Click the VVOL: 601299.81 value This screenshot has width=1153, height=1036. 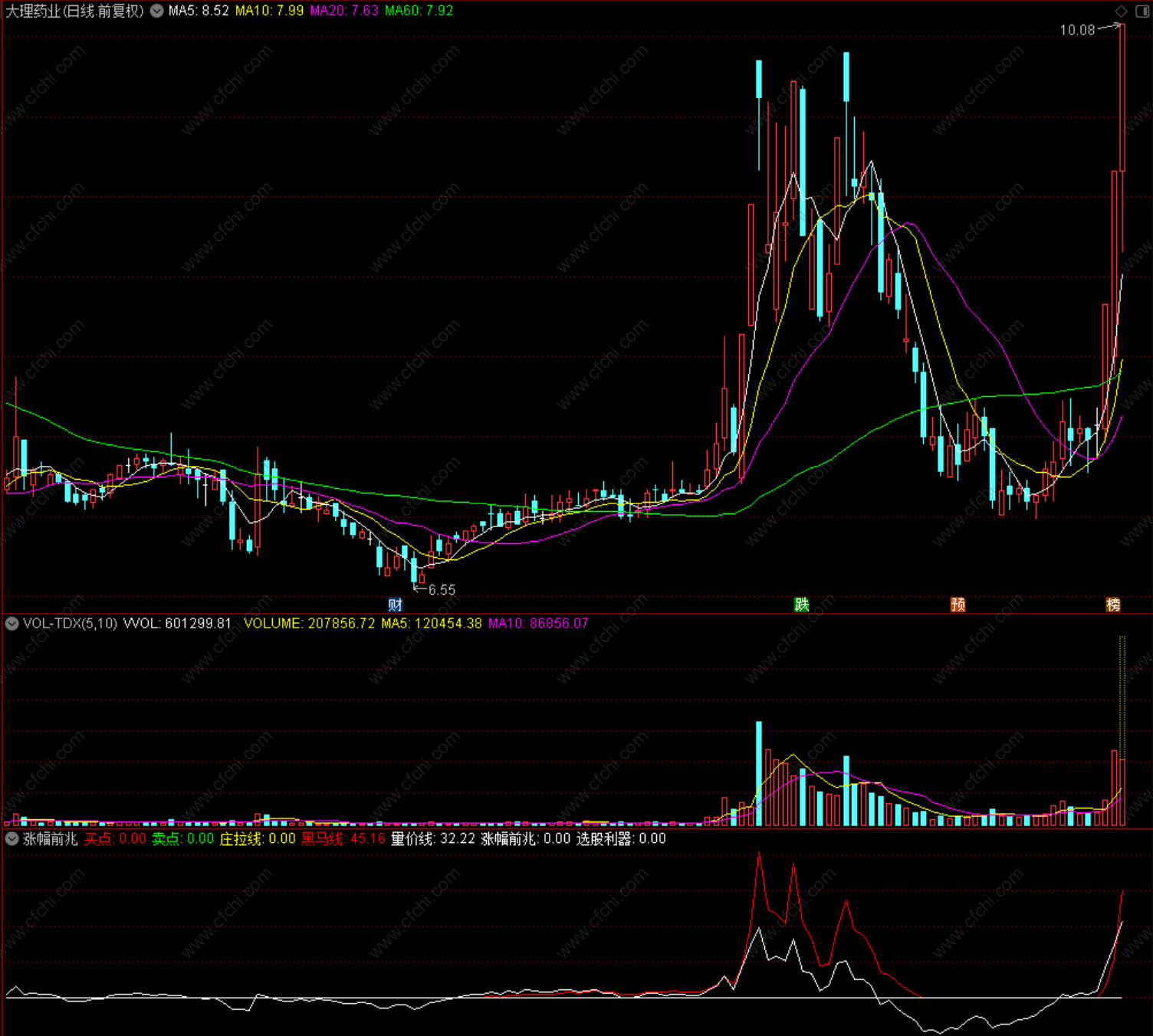point(177,624)
